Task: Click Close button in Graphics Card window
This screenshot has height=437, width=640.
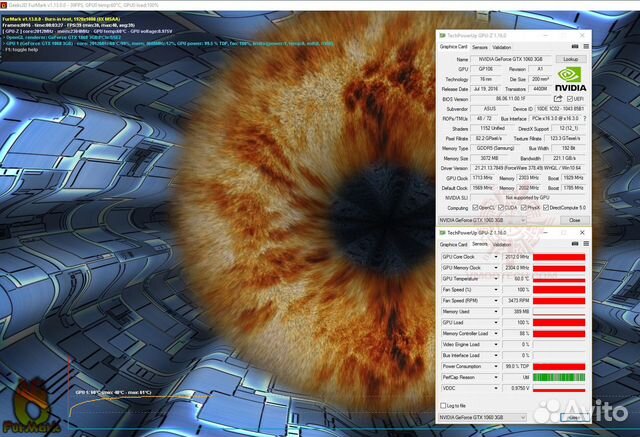Action: click(574, 220)
